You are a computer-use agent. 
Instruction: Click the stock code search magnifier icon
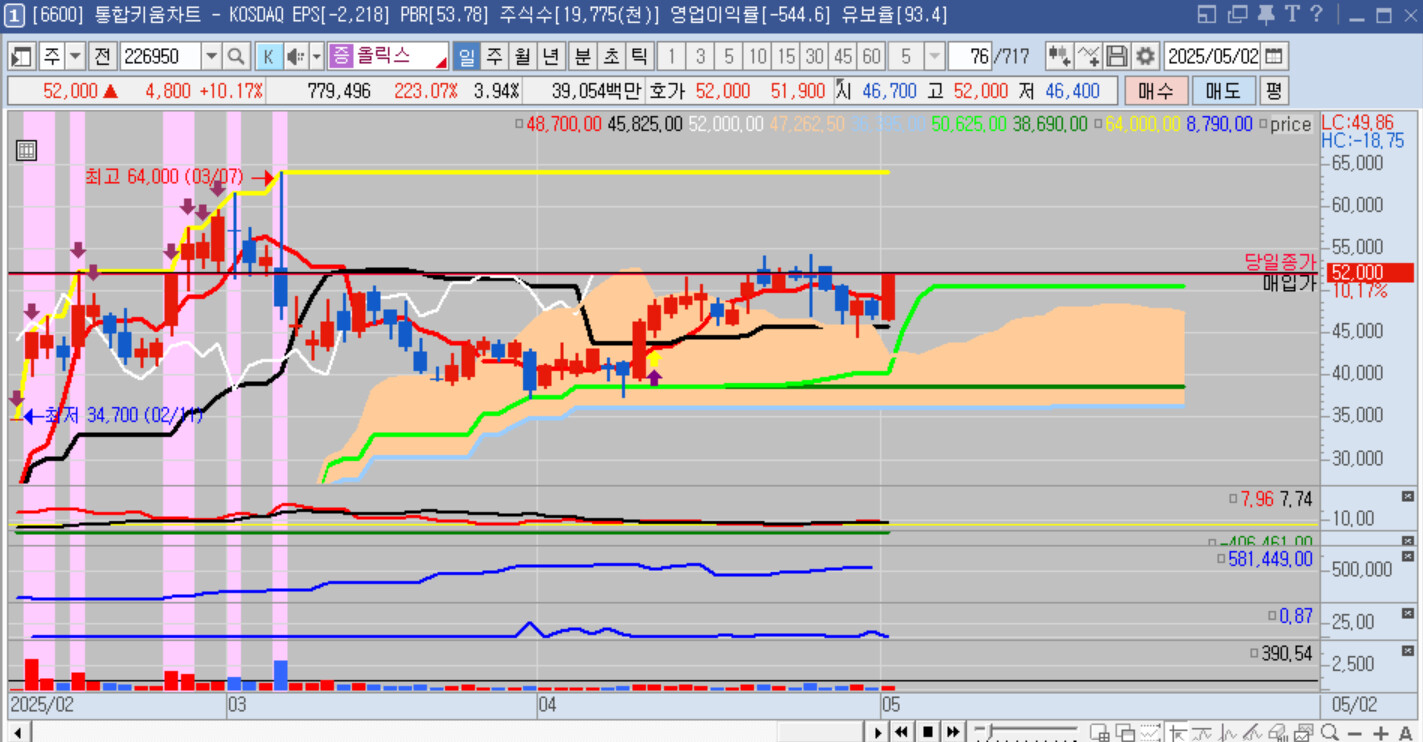click(x=236, y=56)
